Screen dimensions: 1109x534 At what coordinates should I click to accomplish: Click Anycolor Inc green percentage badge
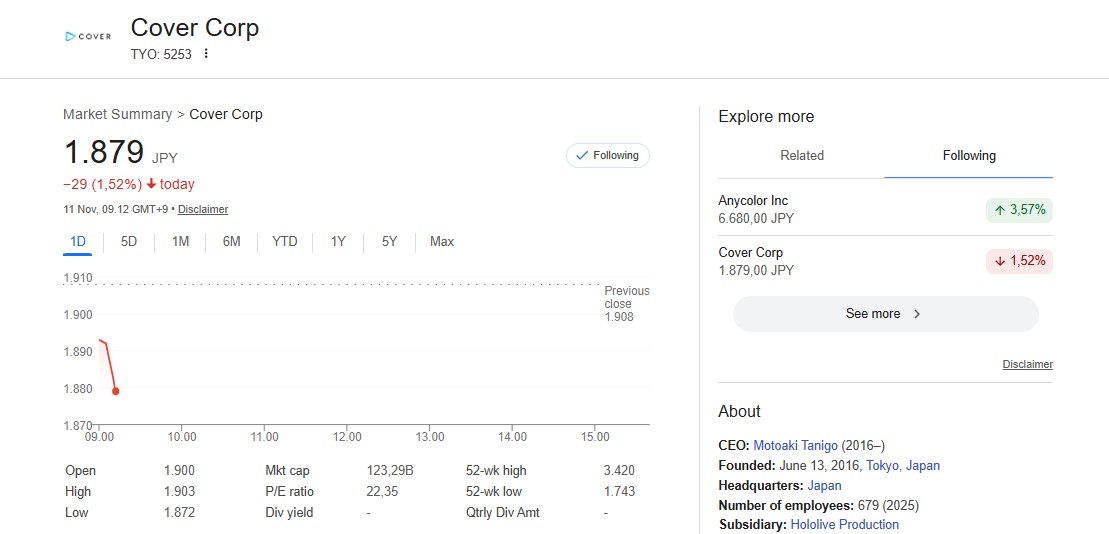[1019, 210]
